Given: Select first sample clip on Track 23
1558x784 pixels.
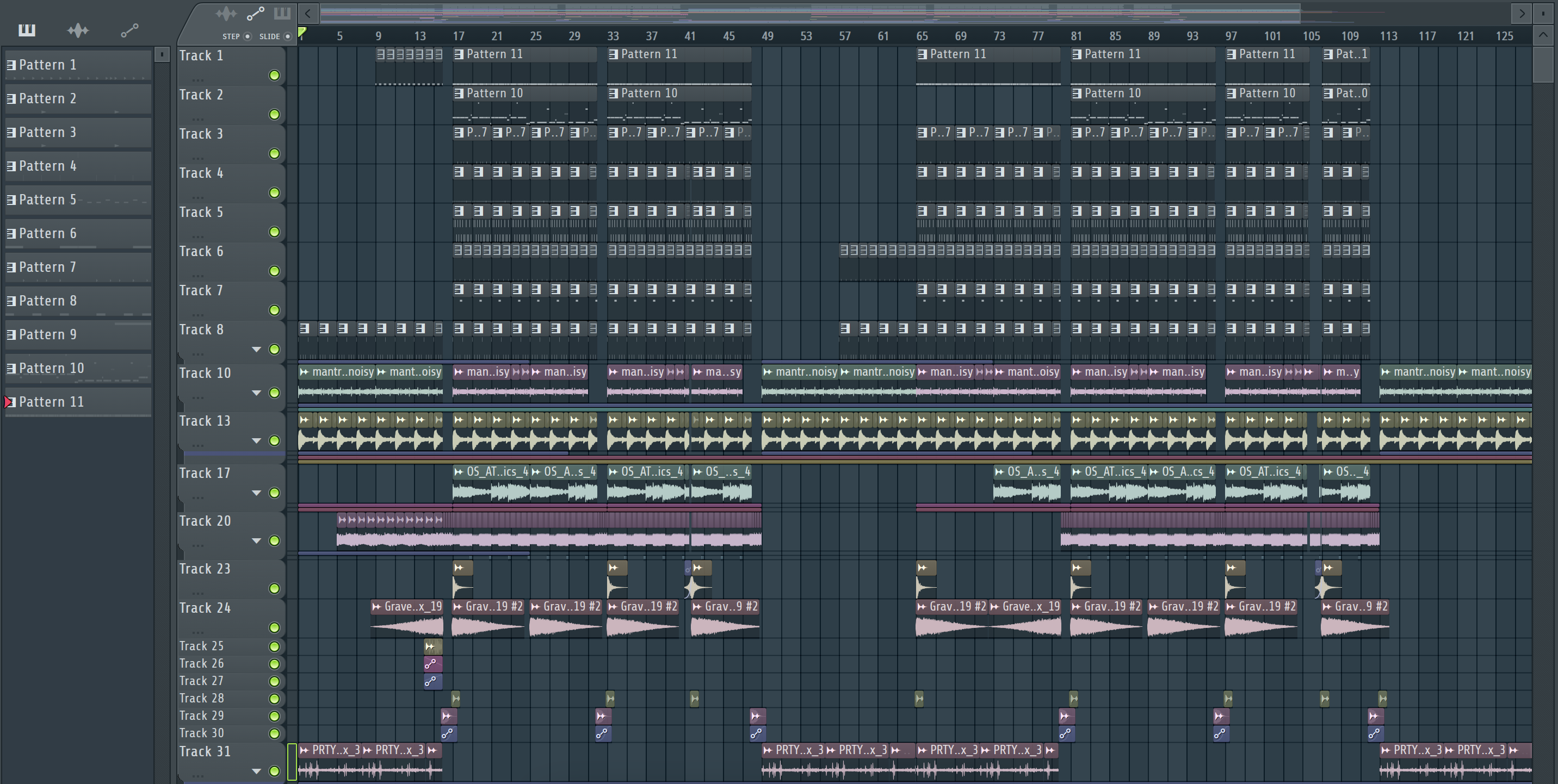Looking at the screenshot, I should pos(463,580).
